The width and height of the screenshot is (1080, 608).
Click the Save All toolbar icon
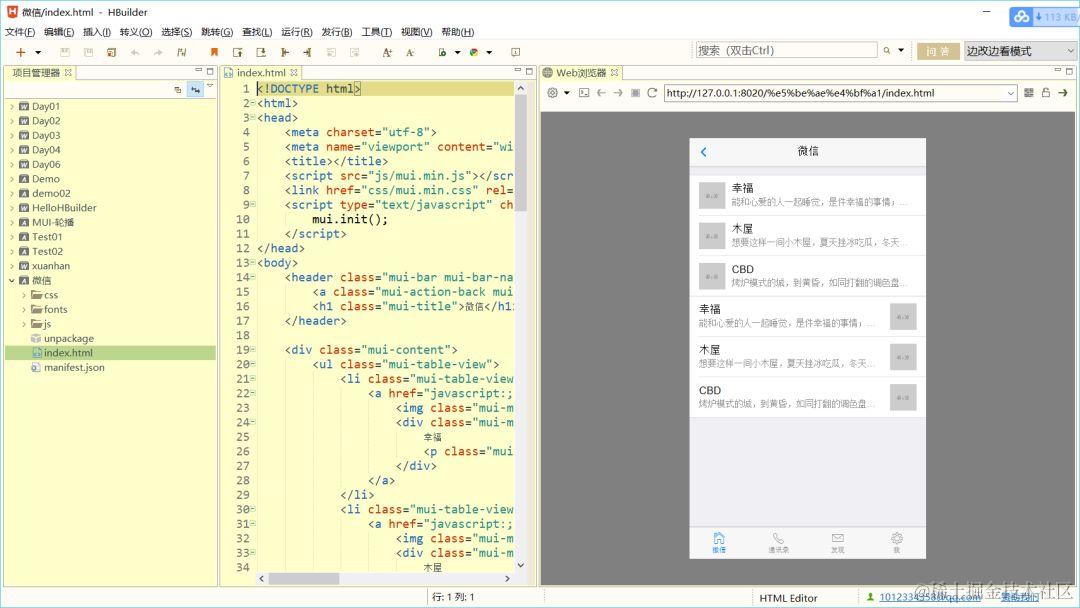click(88, 52)
